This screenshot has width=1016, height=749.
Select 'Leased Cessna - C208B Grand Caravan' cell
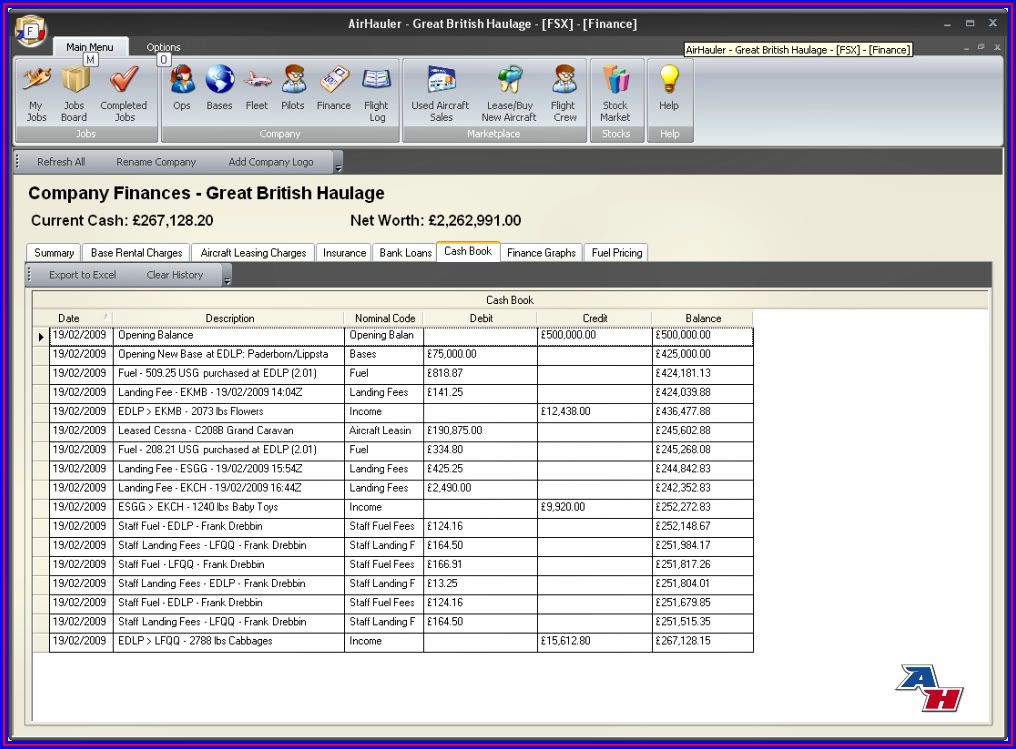[x=229, y=431]
